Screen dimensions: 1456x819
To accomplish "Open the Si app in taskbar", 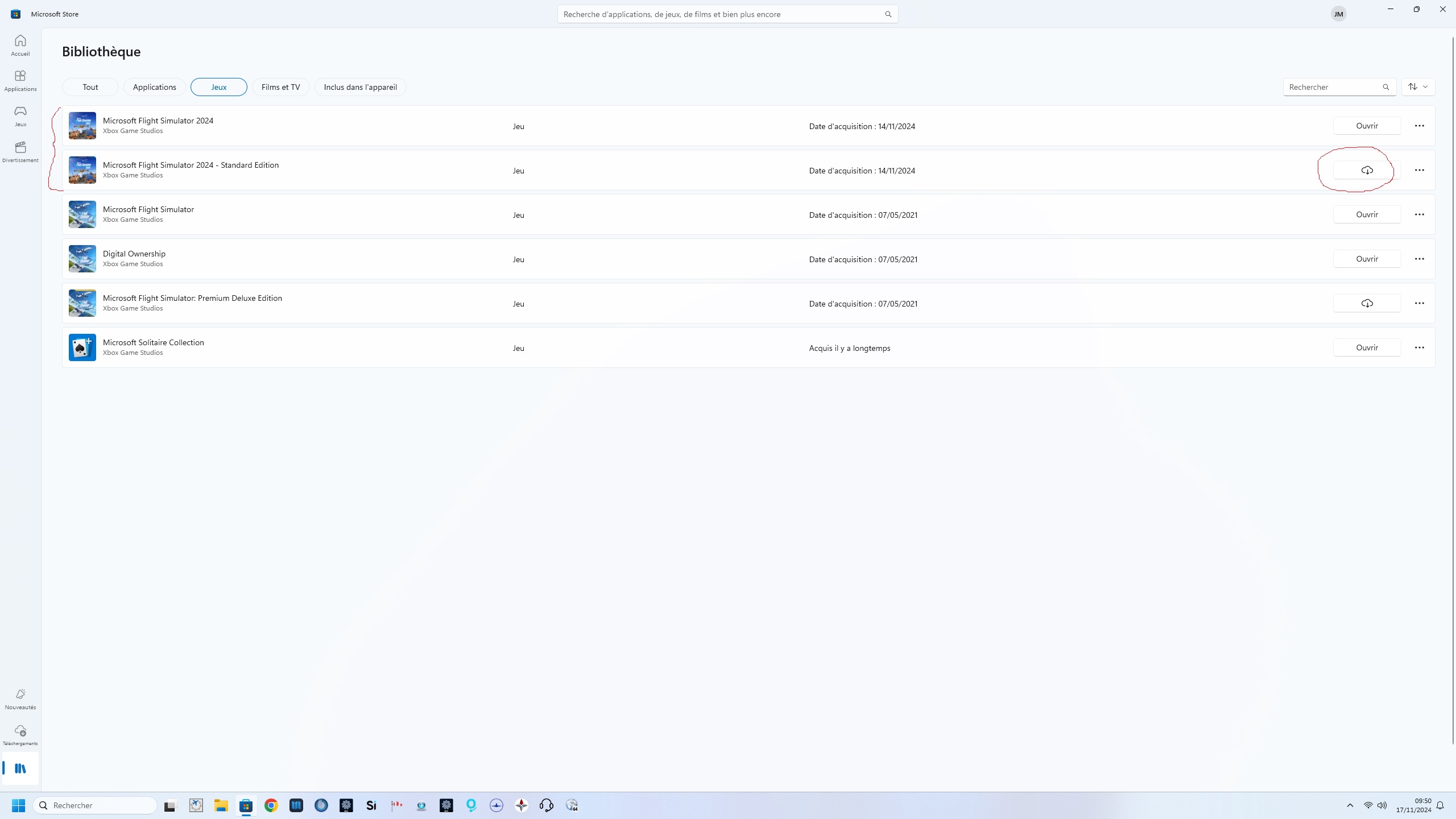I will [371, 805].
